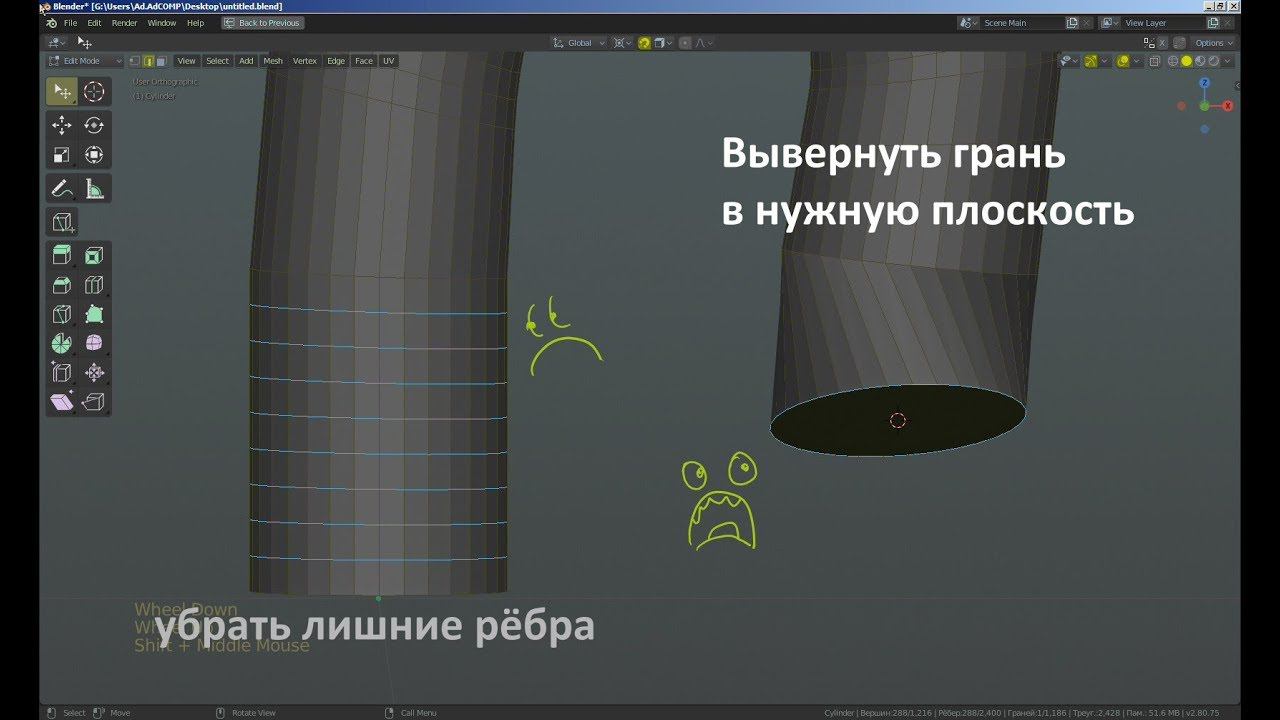This screenshot has width=1280, height=720.
Task: Open the Help menu
Action: (196, 23)
